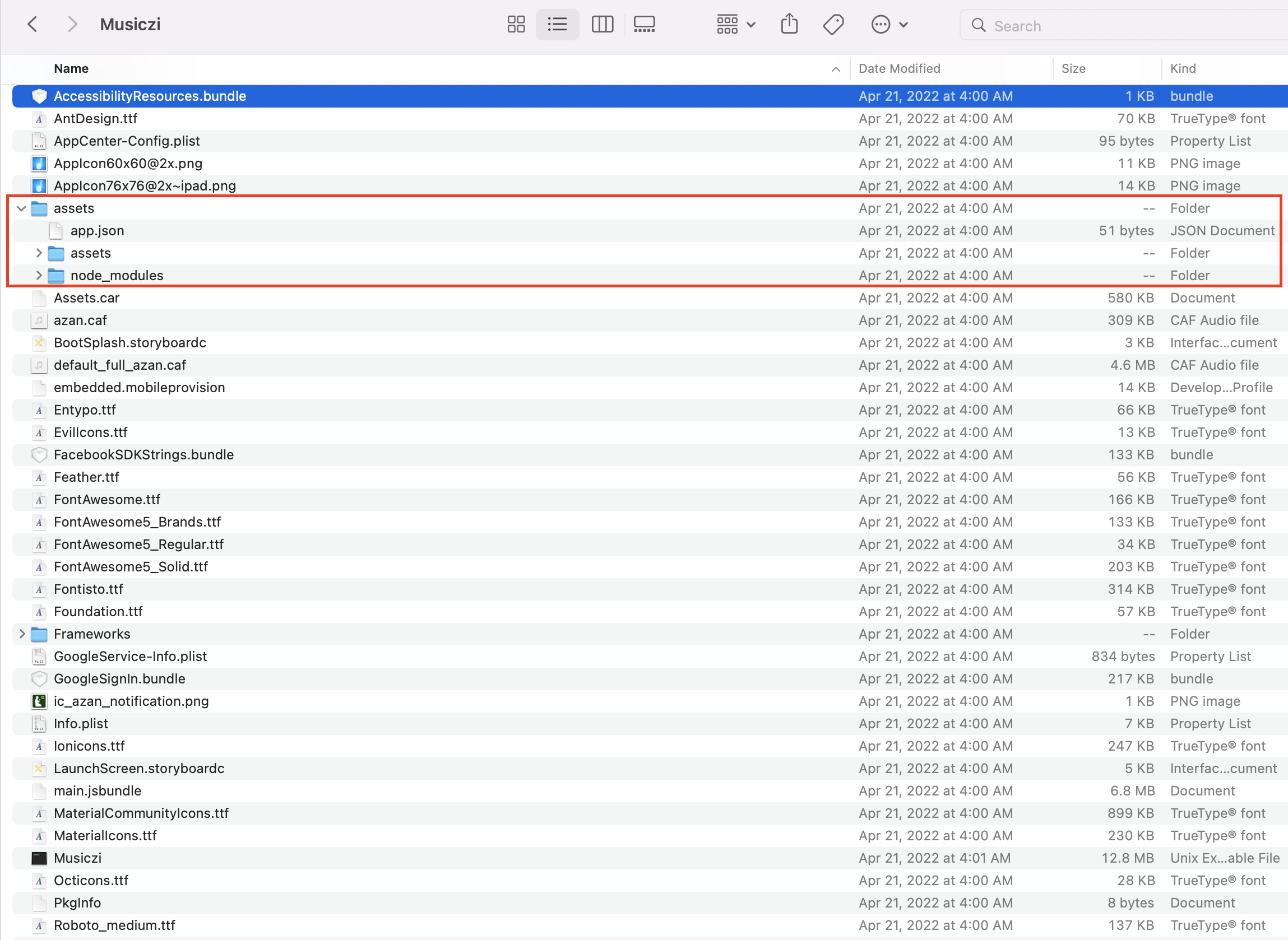Select the Musiczi executable file
This screenshot has width=1288, height=940.
click(77, 858)
